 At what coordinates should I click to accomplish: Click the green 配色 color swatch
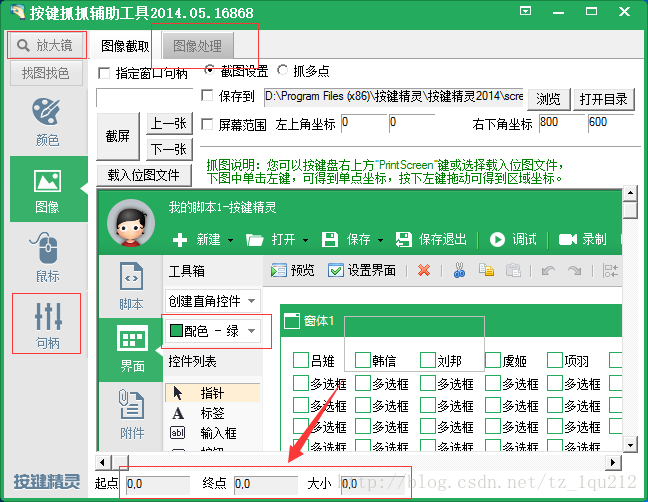176,331
